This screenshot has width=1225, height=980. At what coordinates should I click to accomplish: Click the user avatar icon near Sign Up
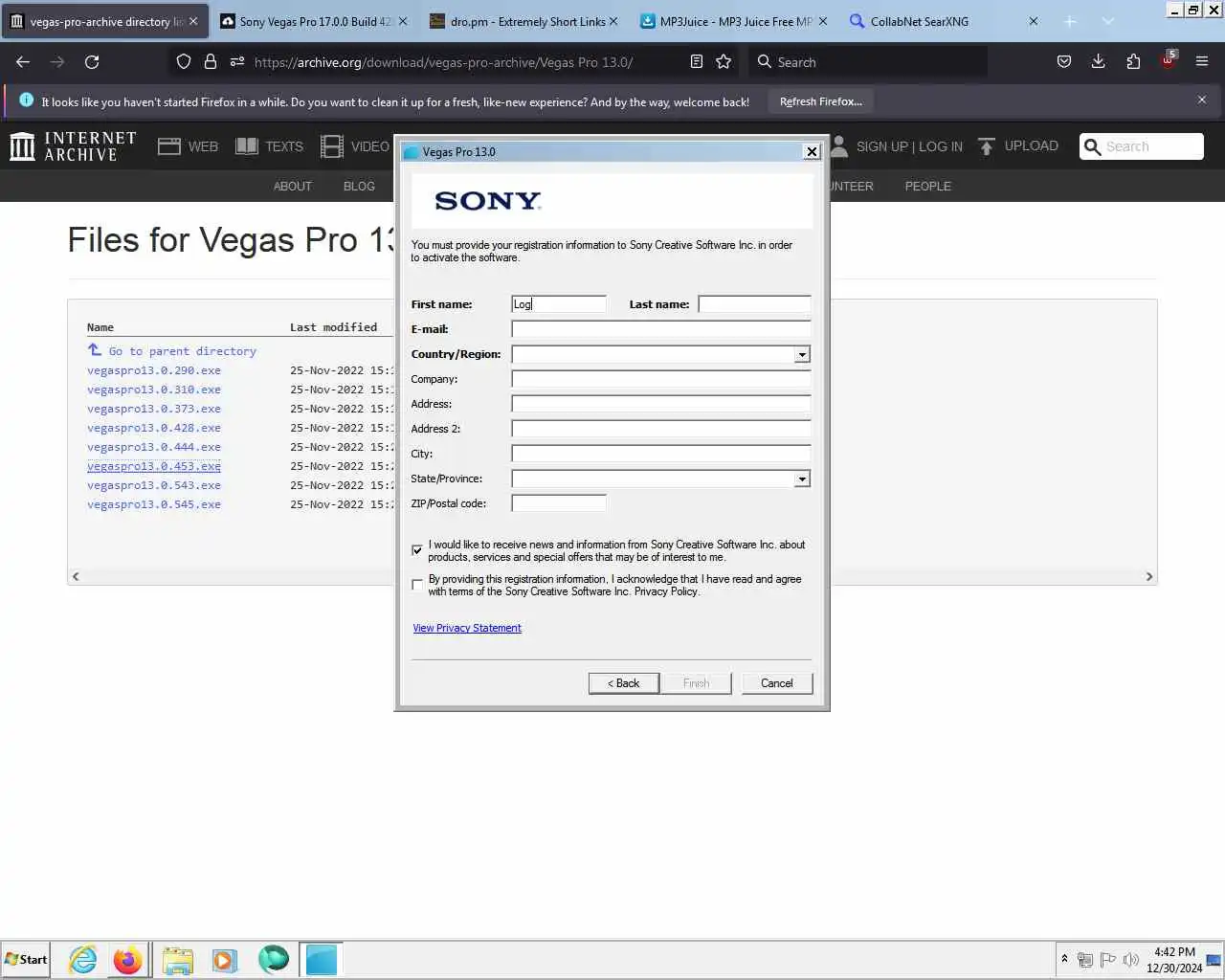(839, 146)
